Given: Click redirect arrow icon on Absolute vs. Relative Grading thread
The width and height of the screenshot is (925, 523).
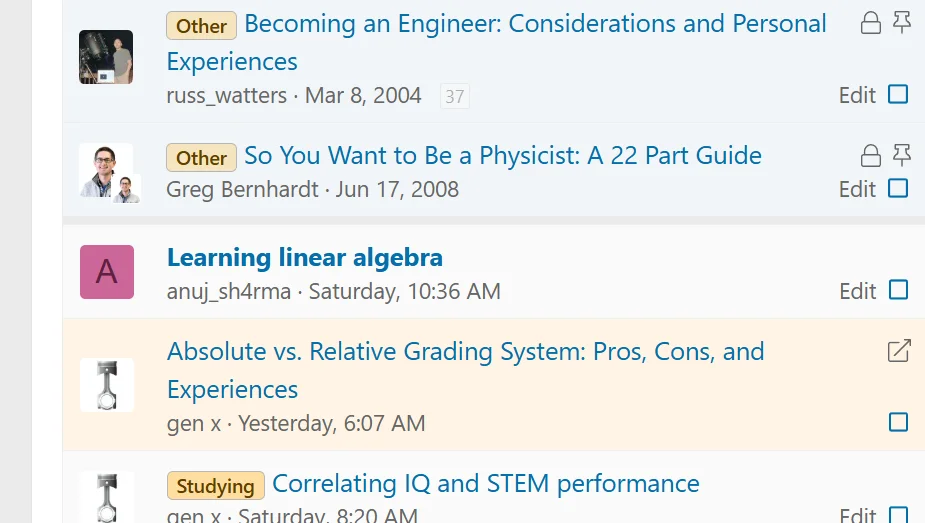Looking at the screenshot, I should pyautogui.click(x=899, y=351).
